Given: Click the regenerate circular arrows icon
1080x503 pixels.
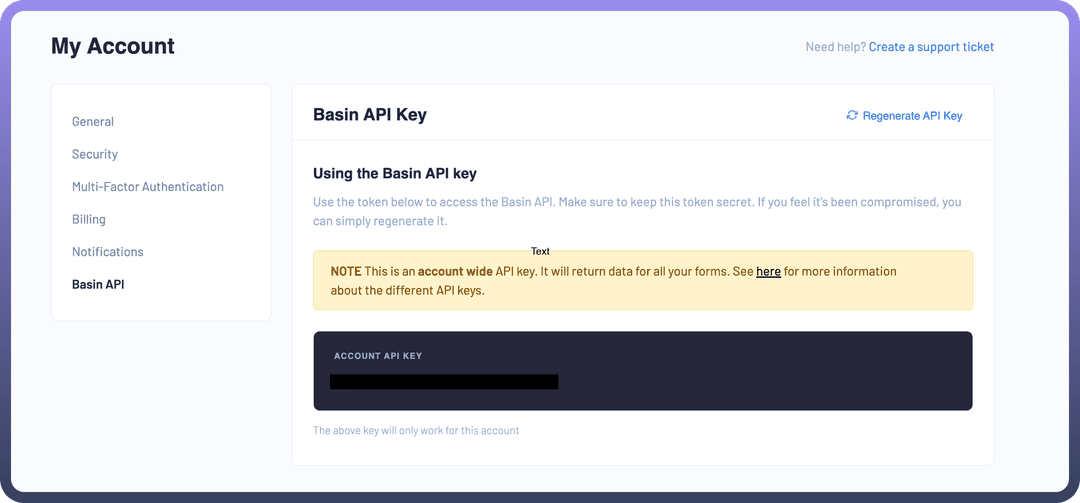Looking at the screenshot, I should [x=852, y=115].
